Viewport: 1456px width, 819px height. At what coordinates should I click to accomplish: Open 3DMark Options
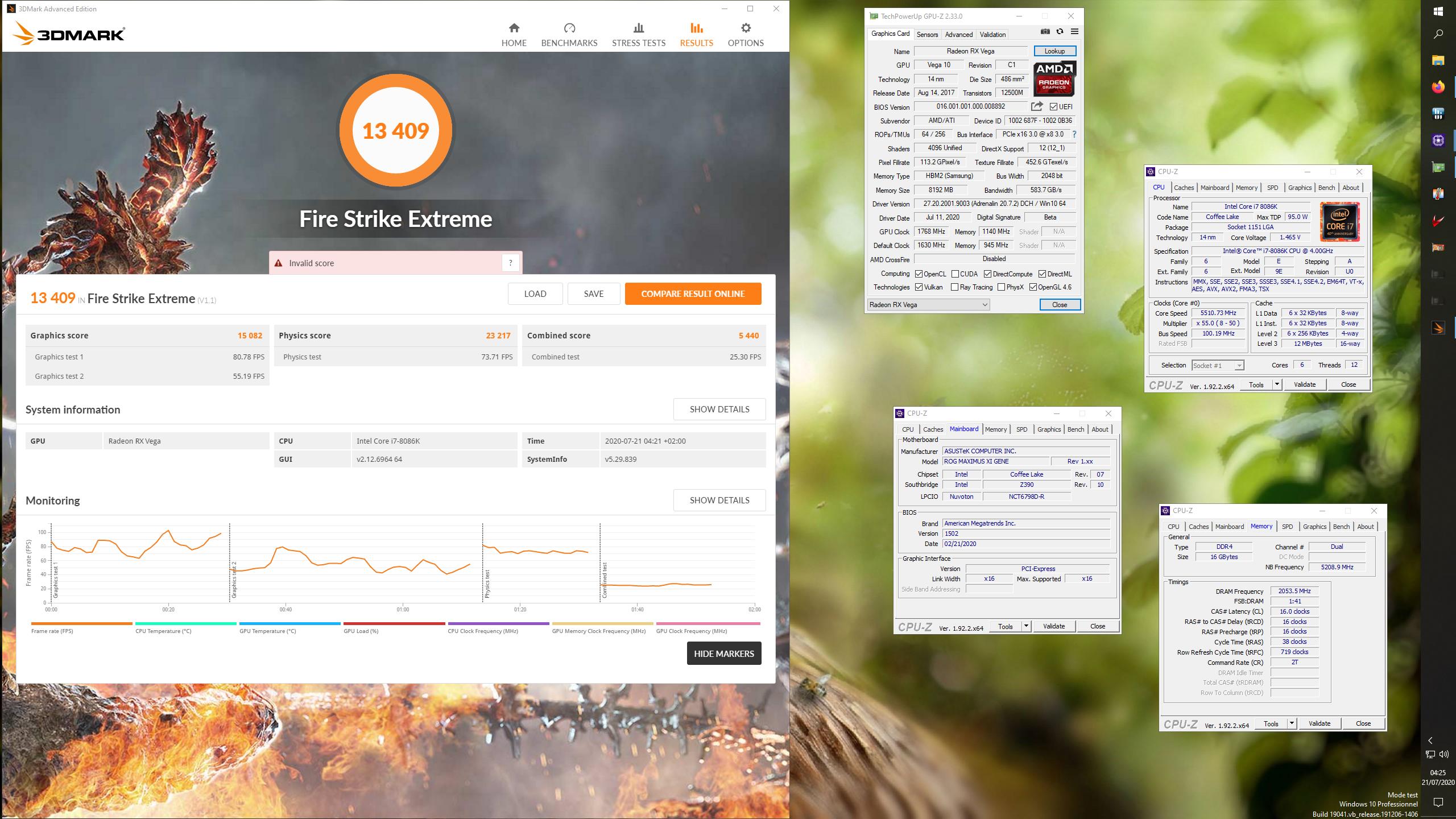tap(746, 35)
